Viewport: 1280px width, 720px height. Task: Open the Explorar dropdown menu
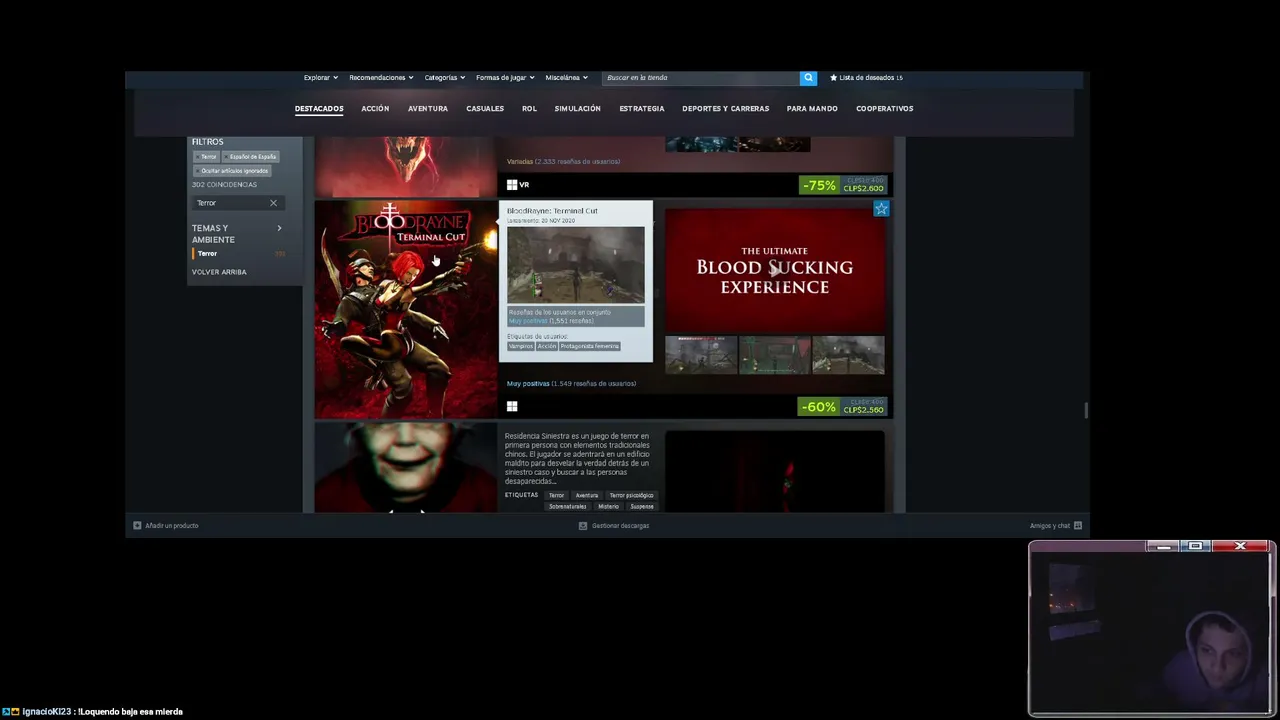[321, 78]
